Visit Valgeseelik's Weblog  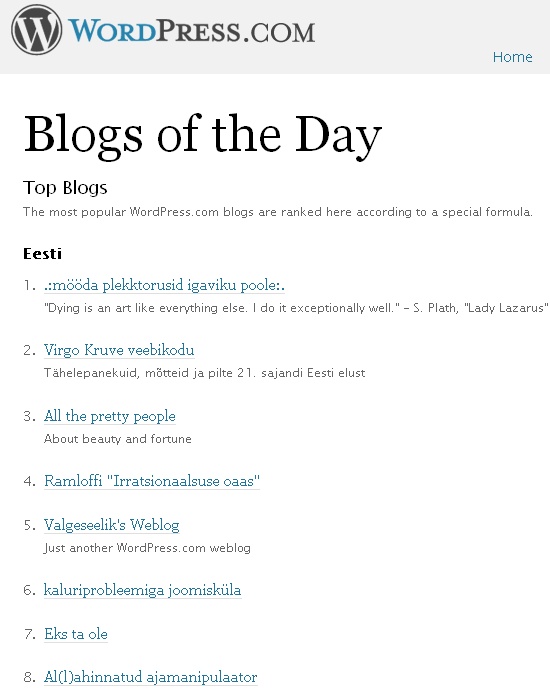(111, 525)
